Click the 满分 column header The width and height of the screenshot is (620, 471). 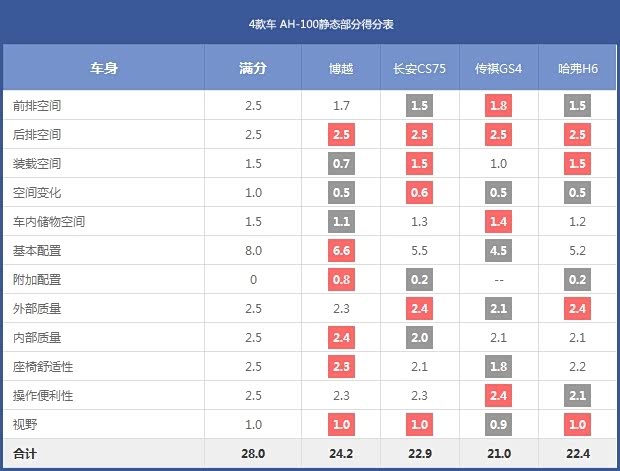[x=253, y=69]
